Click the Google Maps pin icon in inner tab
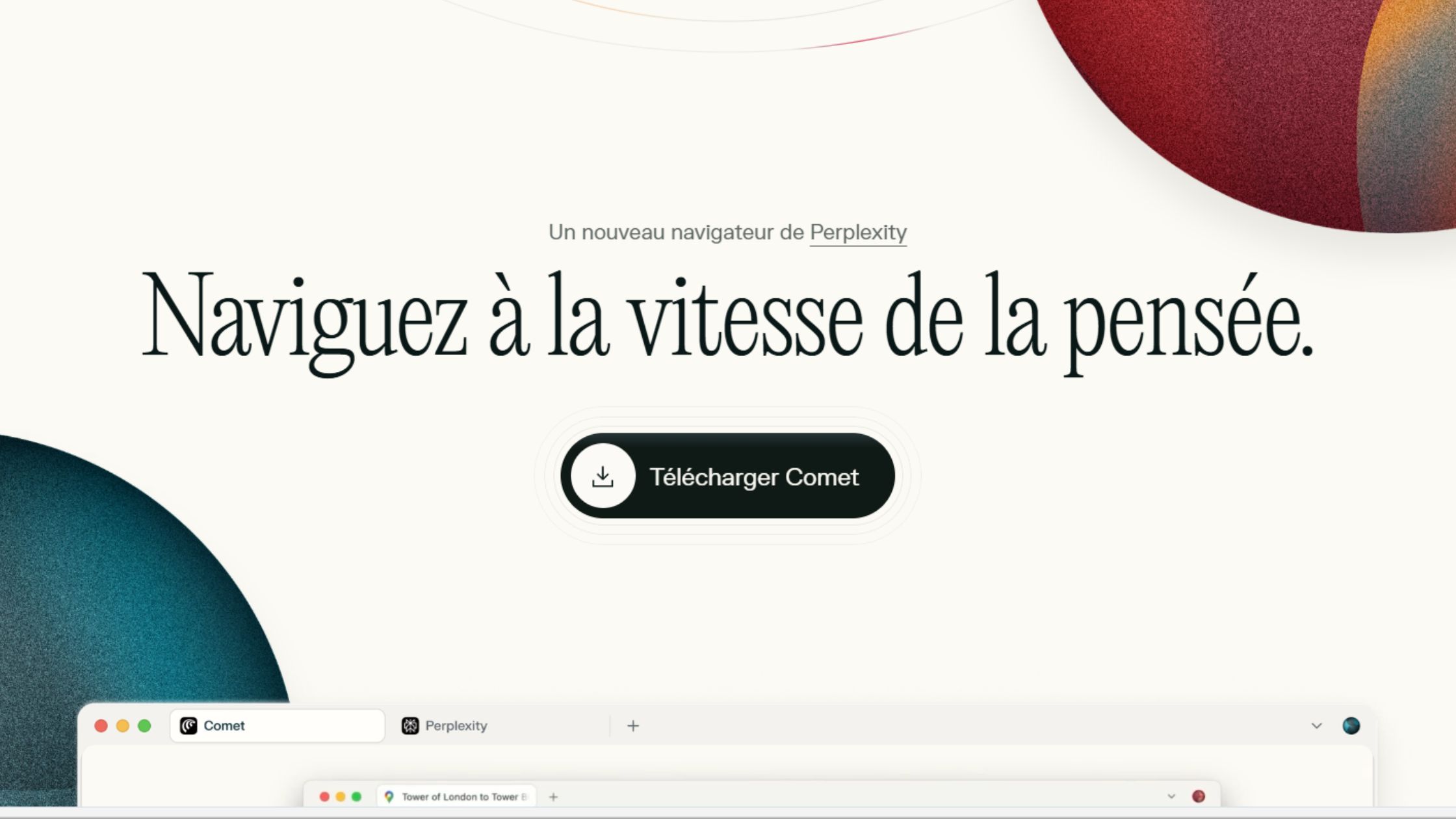The width and height of the screenshot is (1456, 819). tap(389, 796)
